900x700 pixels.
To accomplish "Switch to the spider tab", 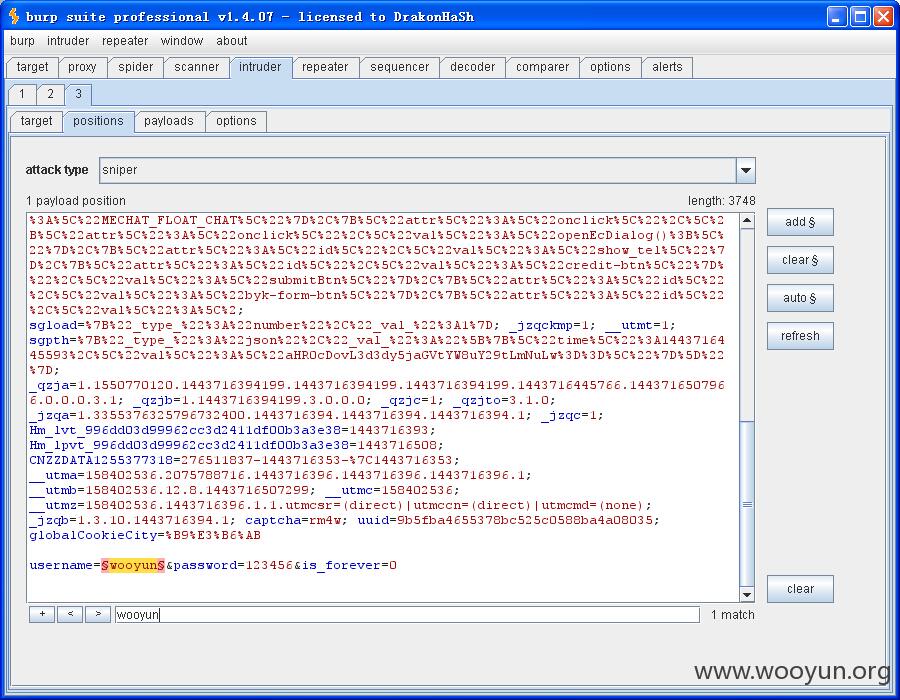I will click(135, 67).
